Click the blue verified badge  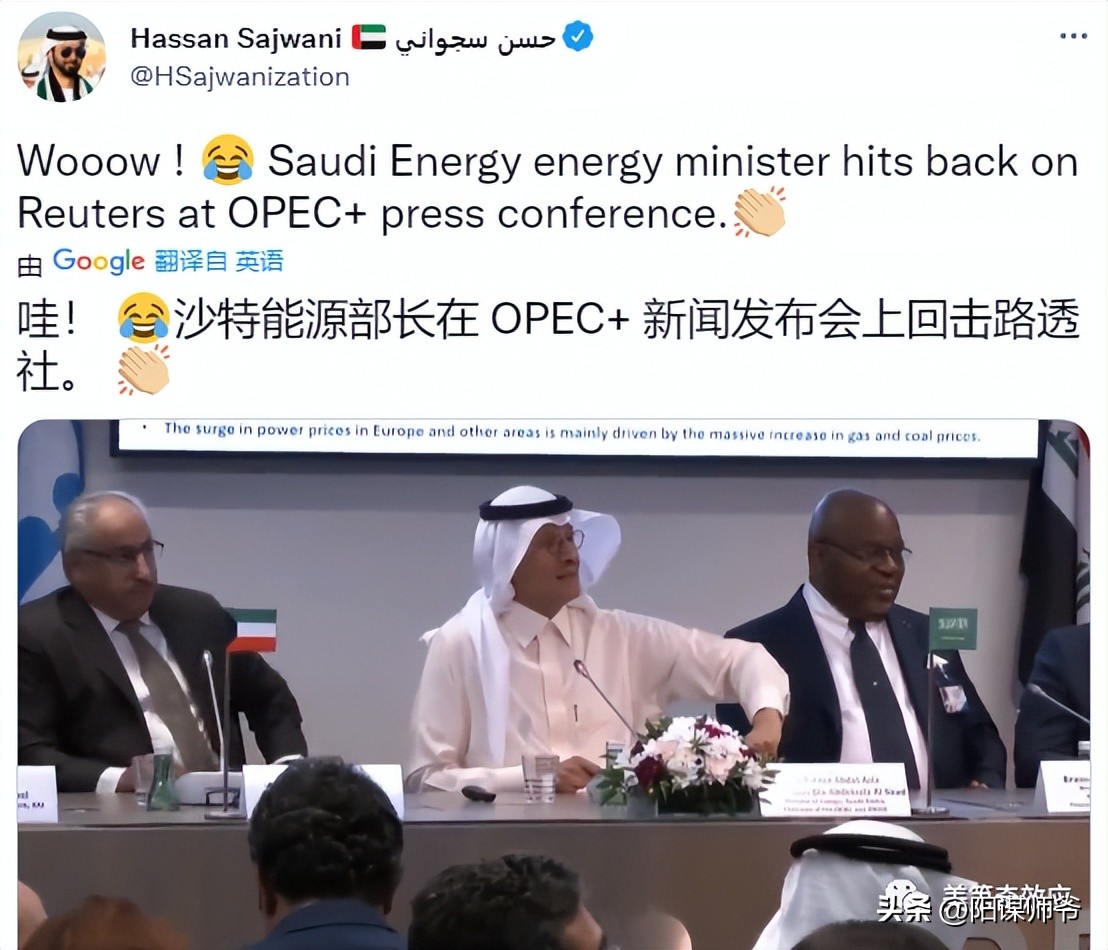point(578,37)
